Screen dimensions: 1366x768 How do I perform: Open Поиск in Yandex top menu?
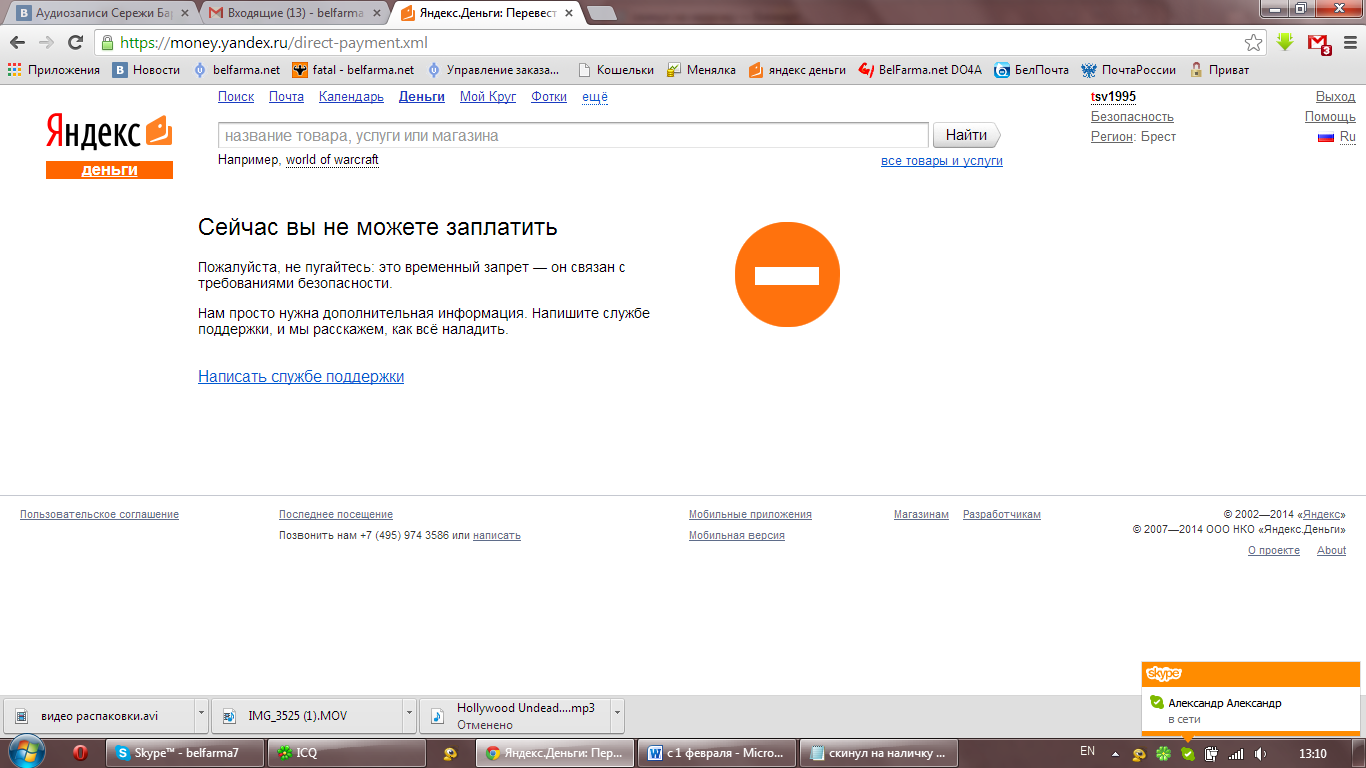coord(236,97)
